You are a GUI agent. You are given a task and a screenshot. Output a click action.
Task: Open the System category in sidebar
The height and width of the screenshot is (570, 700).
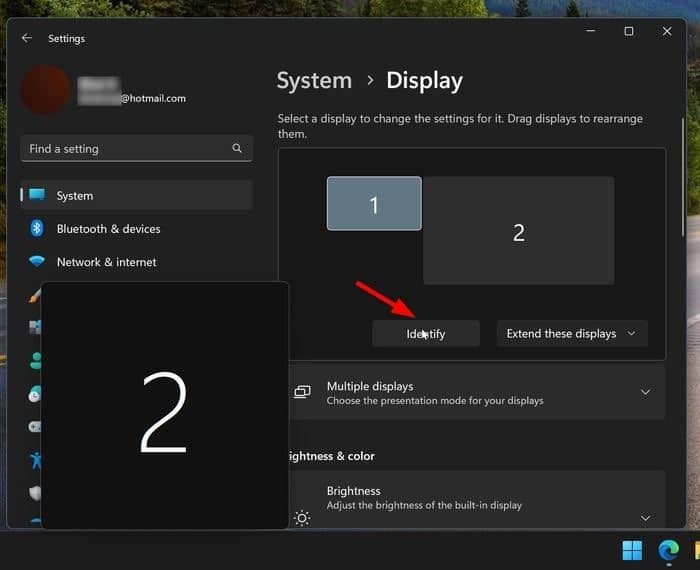pyautogui.click(x=137, y=196)
